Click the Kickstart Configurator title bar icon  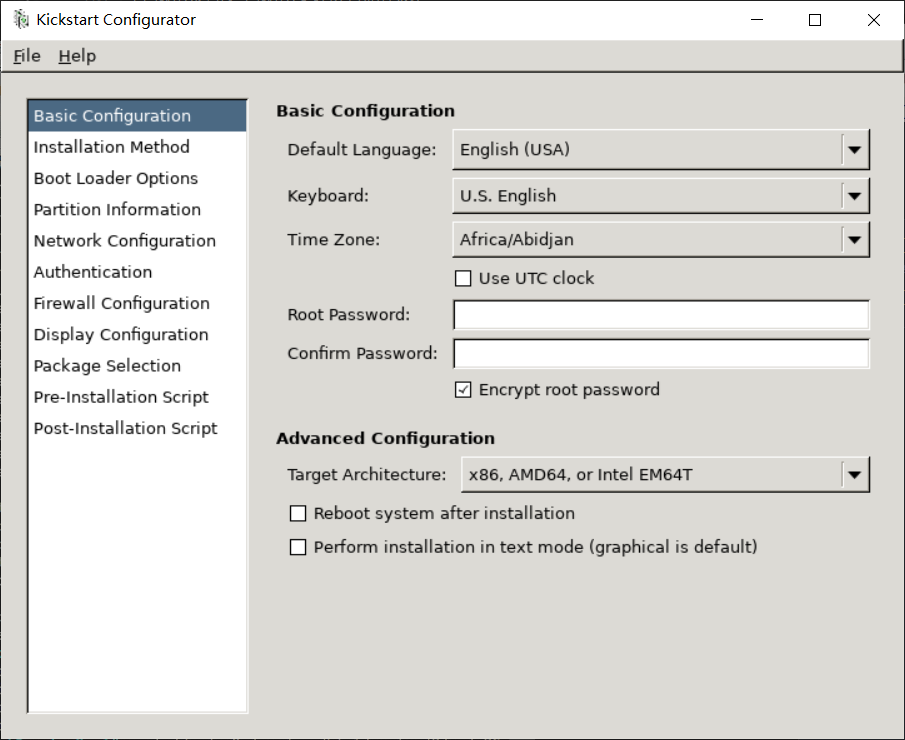[x=21, y=20]
